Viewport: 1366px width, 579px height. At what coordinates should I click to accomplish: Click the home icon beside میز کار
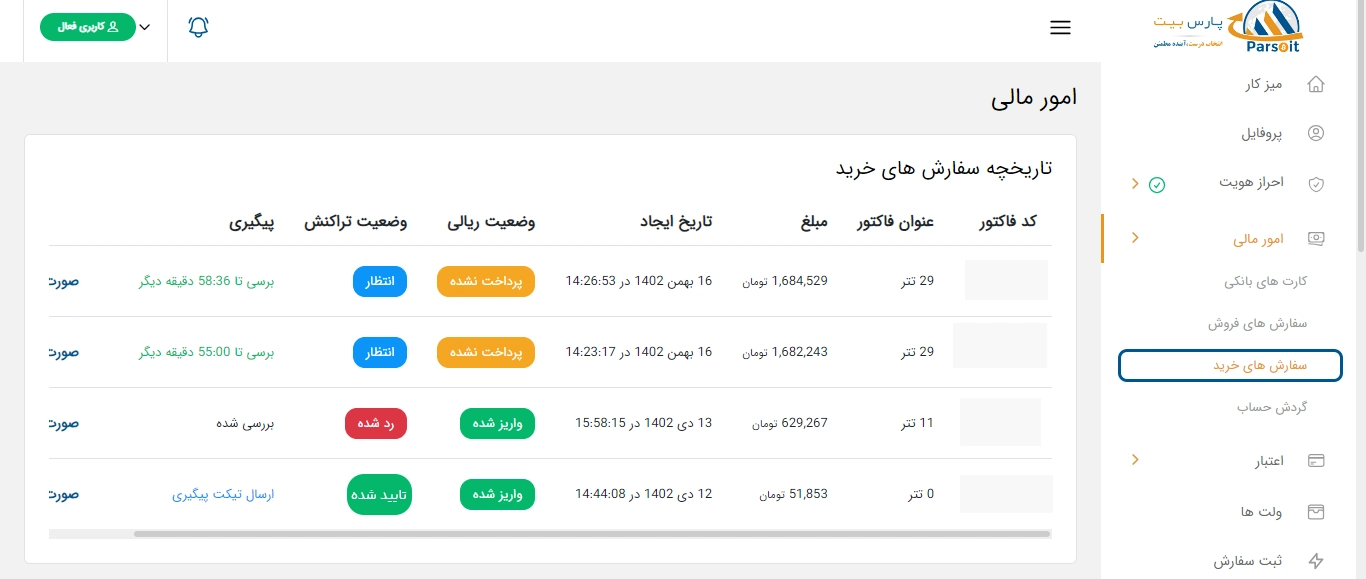[1316, 84]
